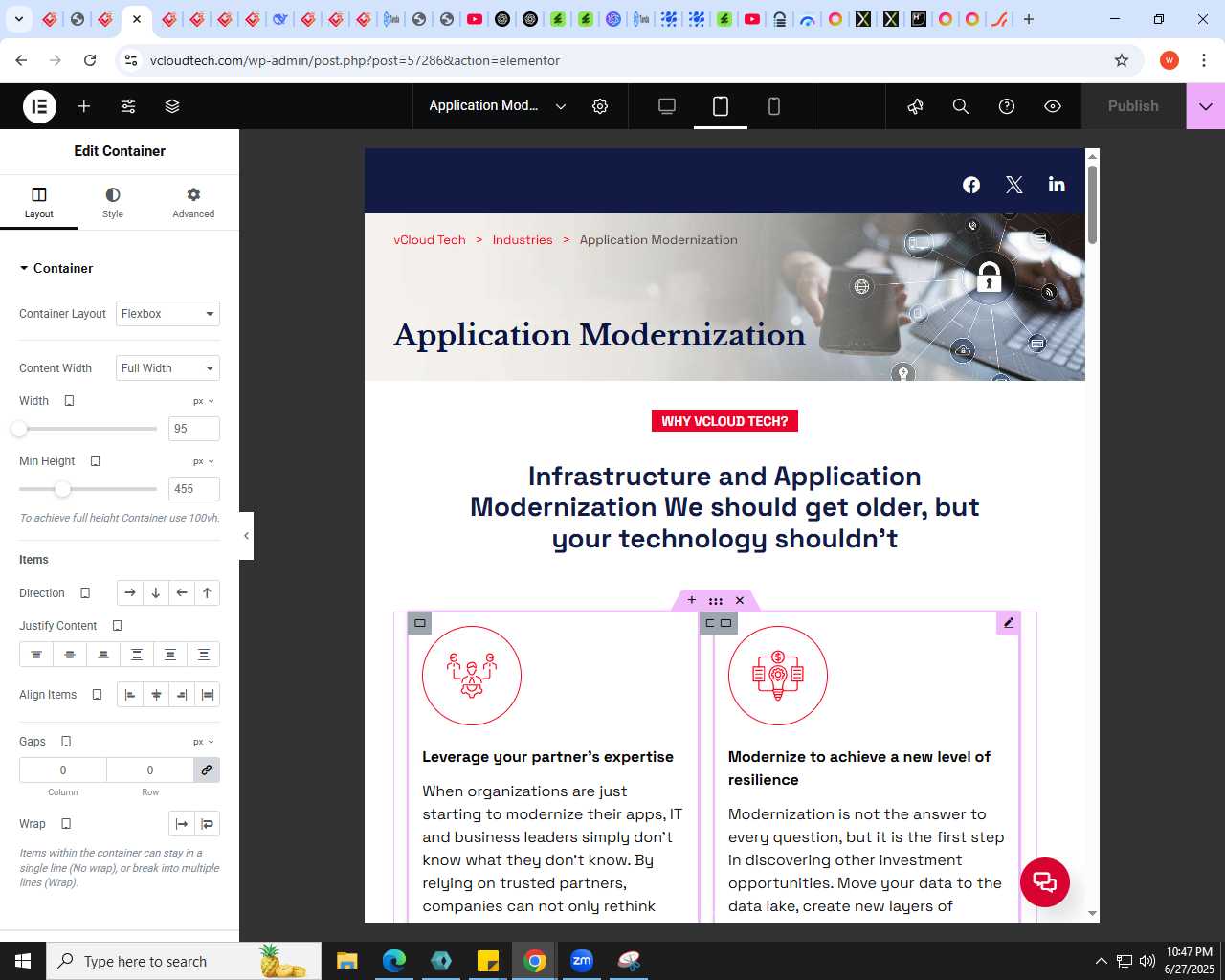Collapse the editor panel with arrow handle
This screenshot has width=1225, height=980.
click(x=246, y=536)
